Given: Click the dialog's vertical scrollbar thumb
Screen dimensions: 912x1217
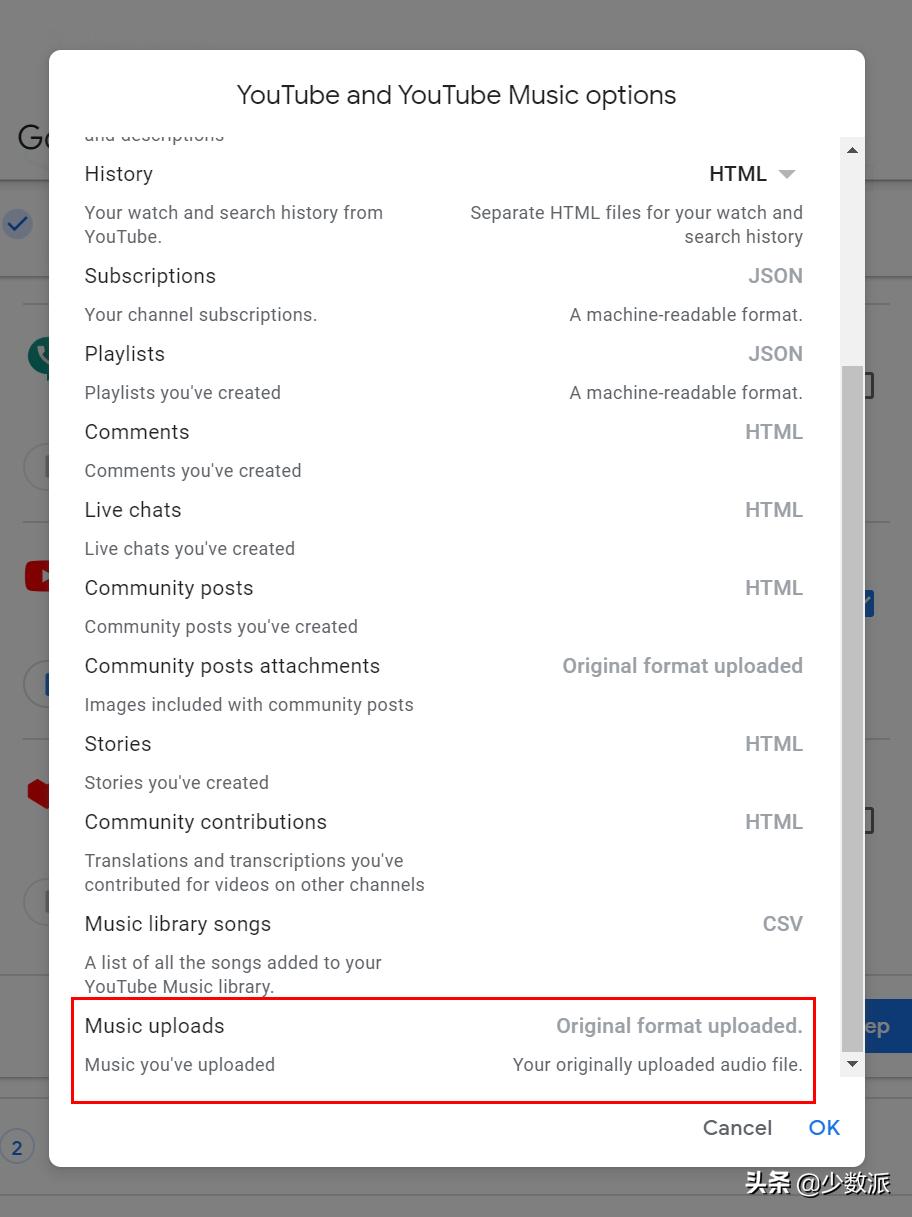Looking at the screenshot, I should tap(852, 700).
